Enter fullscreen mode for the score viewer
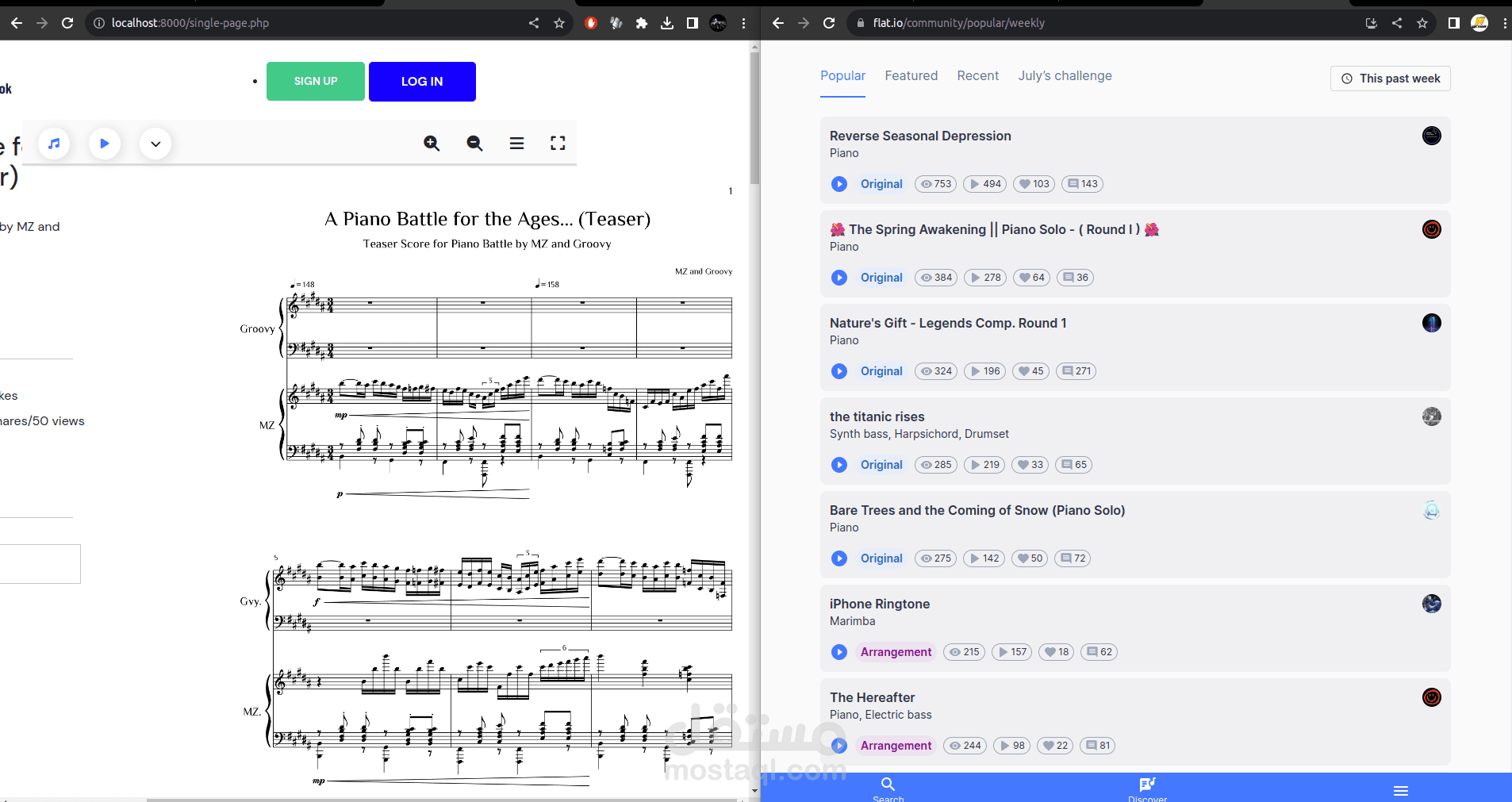This screenshot has width=1512, height=802. coord(558,143)
